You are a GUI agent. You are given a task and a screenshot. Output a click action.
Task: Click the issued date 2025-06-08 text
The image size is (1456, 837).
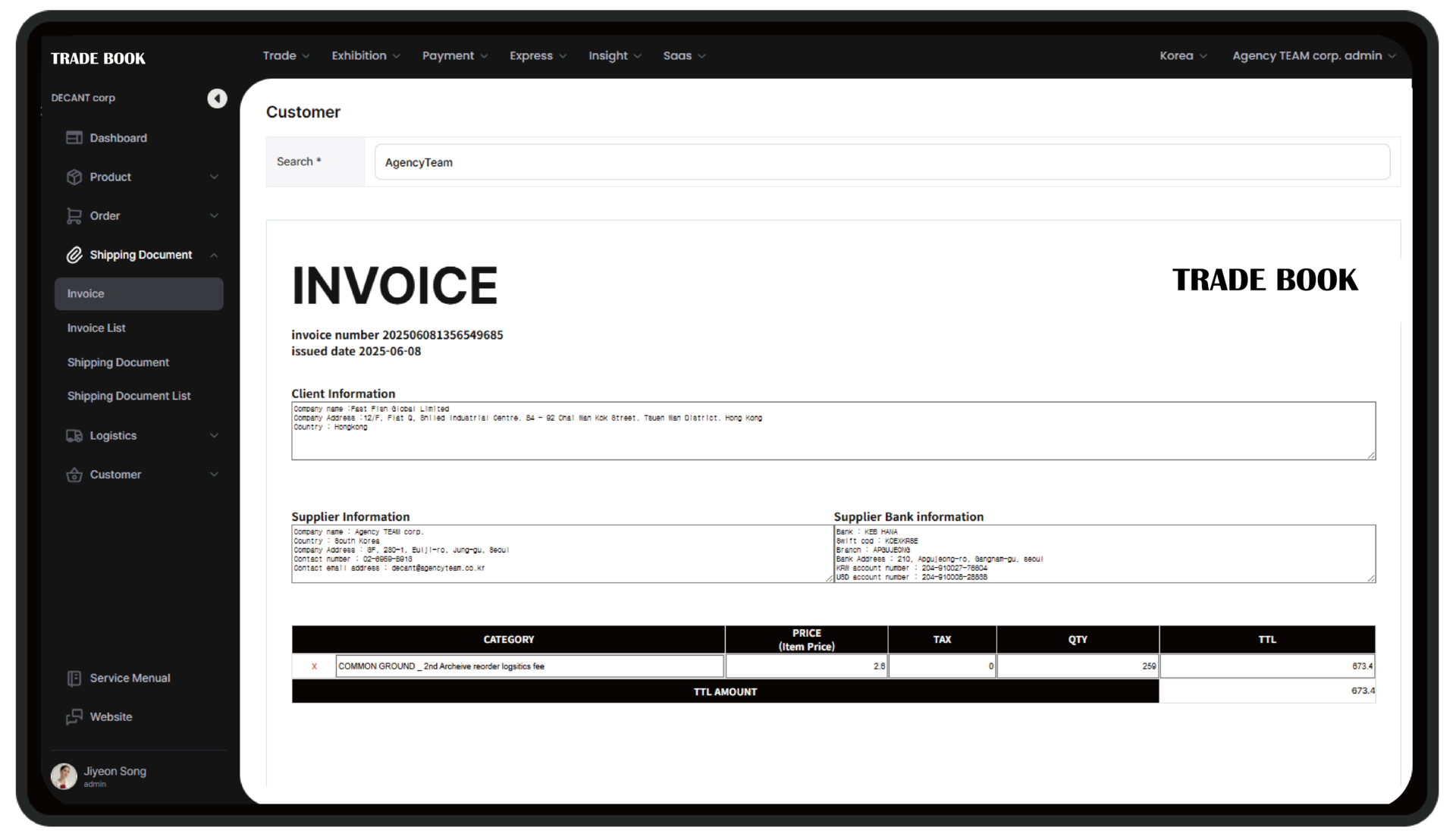(356, 352)
